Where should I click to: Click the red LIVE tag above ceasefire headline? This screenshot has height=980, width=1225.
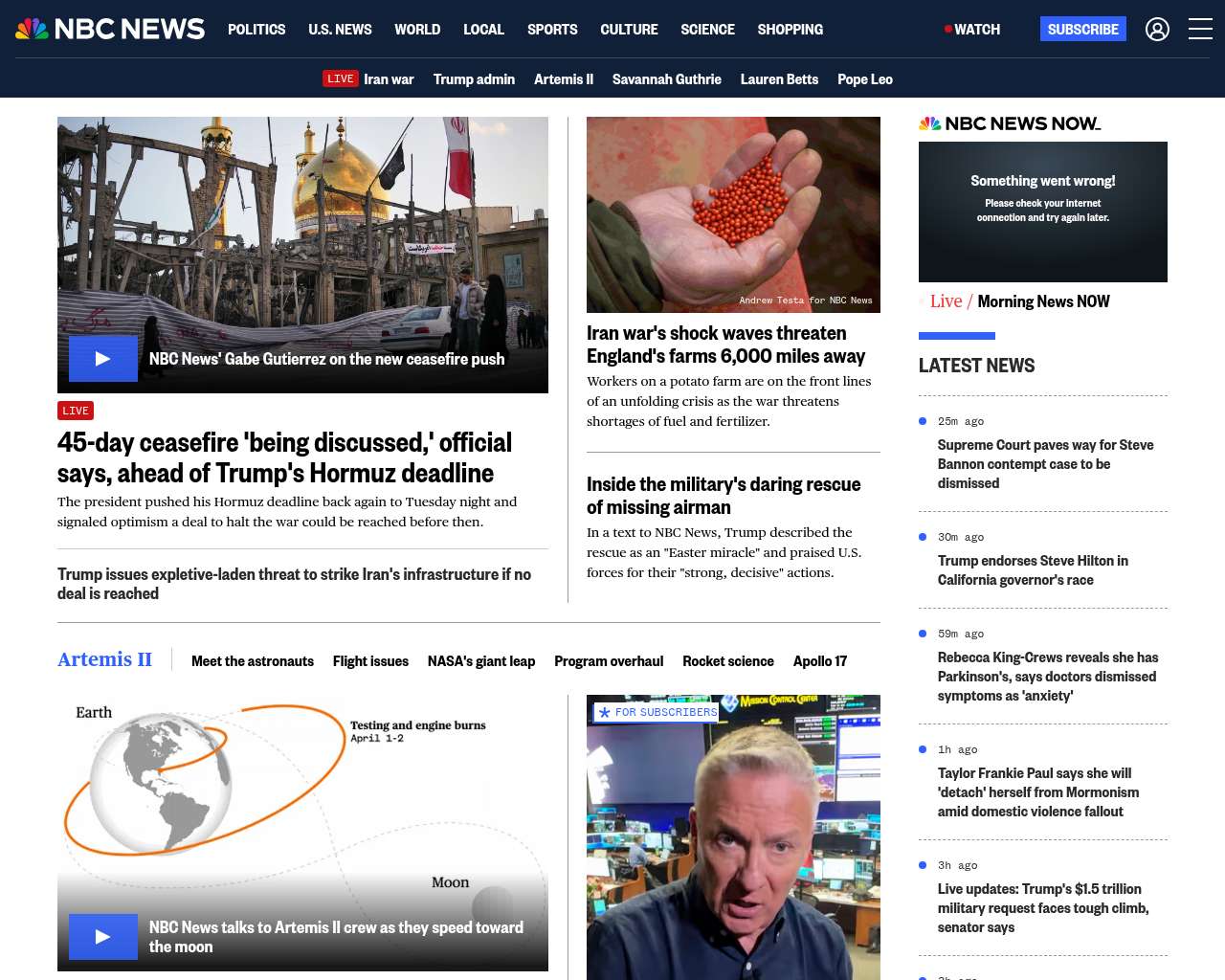coord(76,411)
